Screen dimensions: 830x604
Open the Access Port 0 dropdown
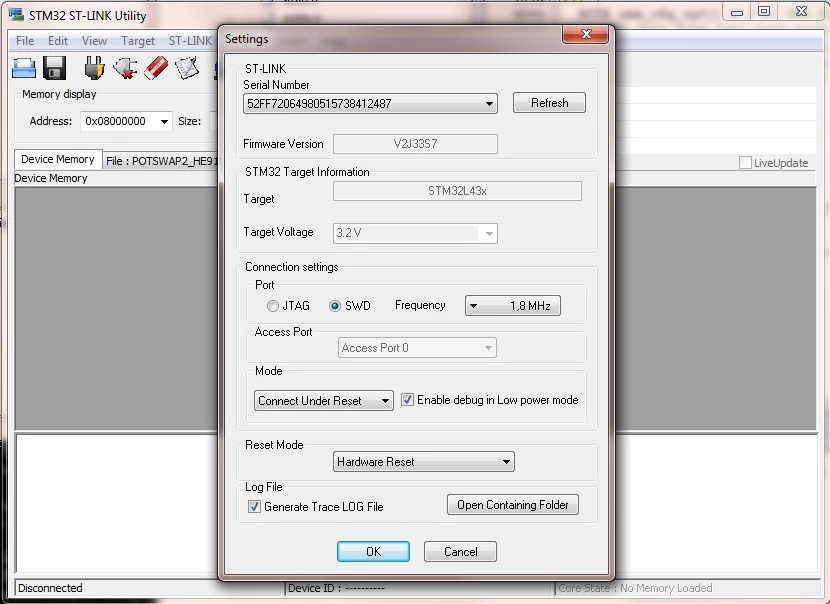click(417, 348)
